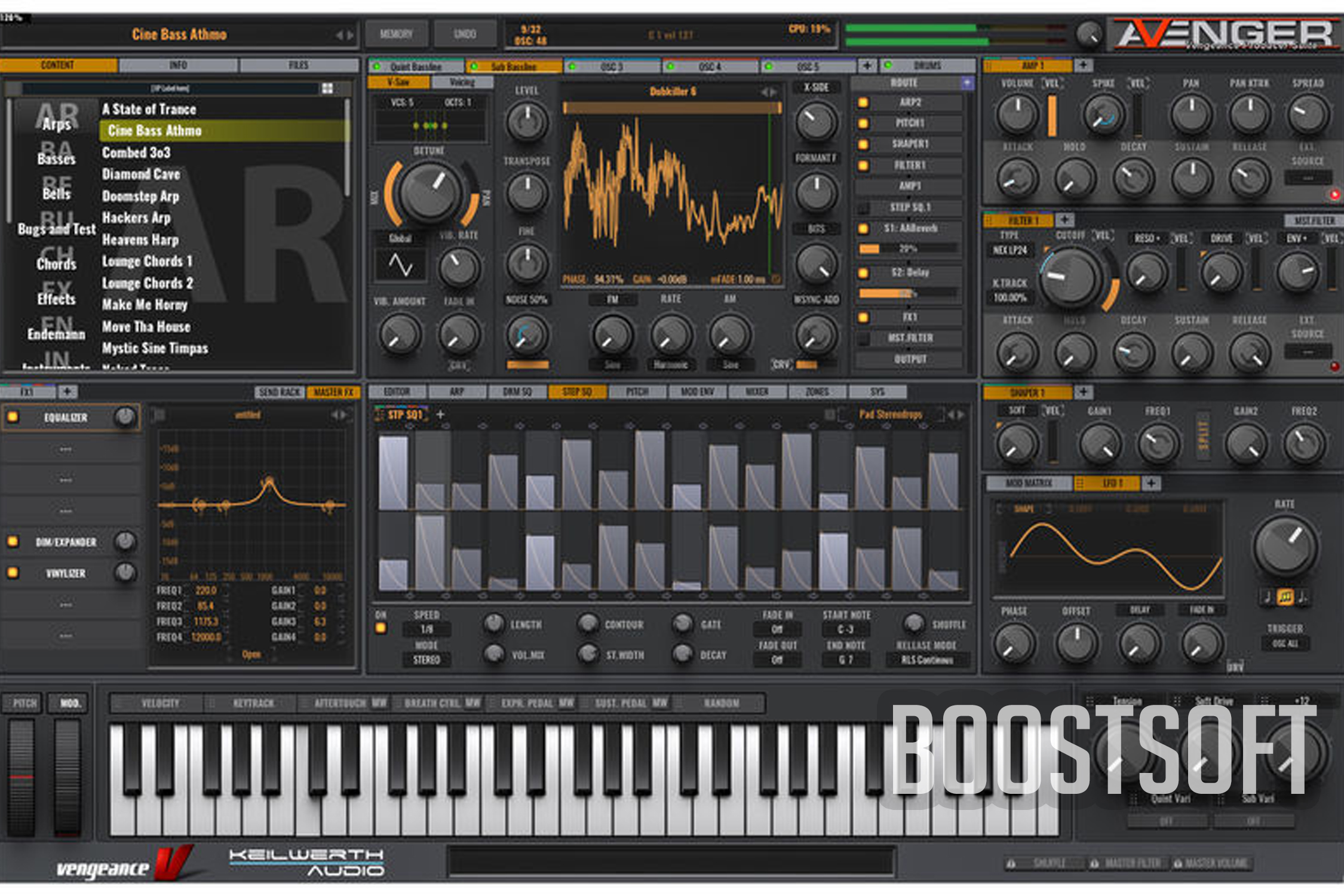This screenshot has width=1344, height=896.
Task: Toggle FILTER1 routing LED
Action: pos(863,165)
